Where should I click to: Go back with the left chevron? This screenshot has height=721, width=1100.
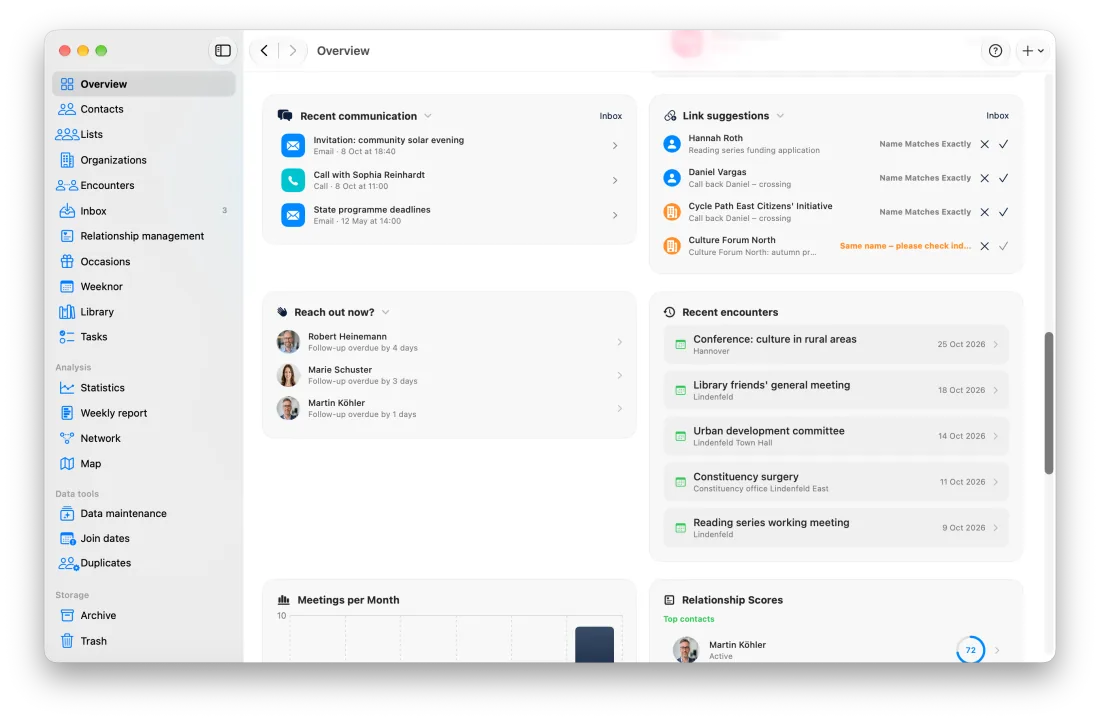tap(264, 50)
